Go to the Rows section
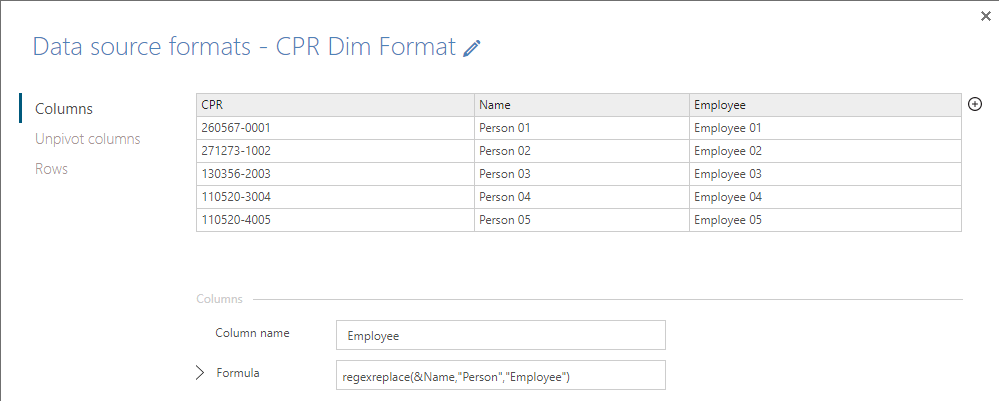Screen dimensions: 999x401 (x=52, y=169)
